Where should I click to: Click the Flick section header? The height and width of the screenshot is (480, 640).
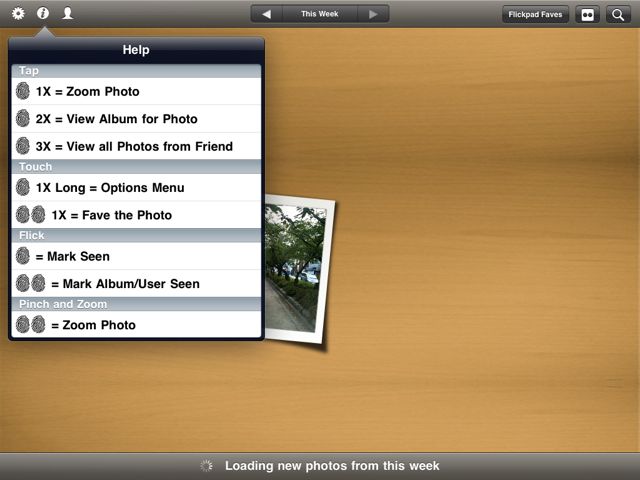pos(136,236)
